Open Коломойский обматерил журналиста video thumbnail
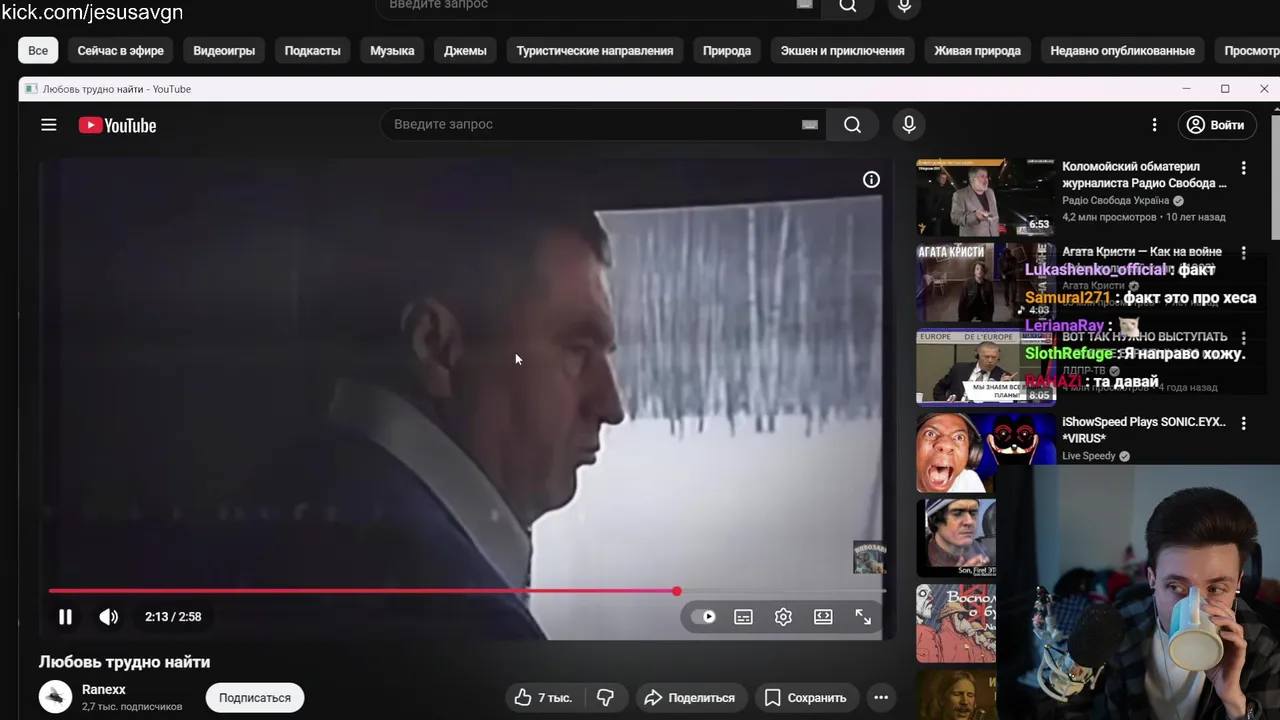The height and width of the screenshot is (720, 1280). click(985, 196)
